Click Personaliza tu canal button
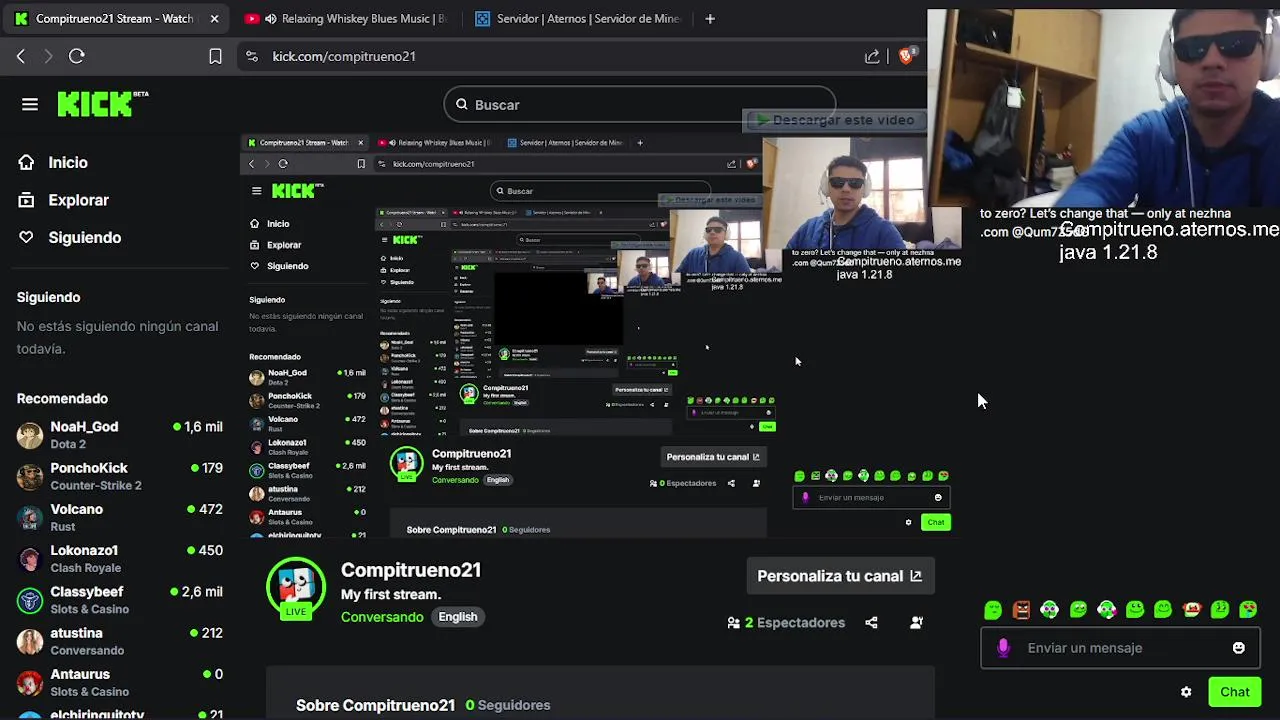Viewport: 1280px width, 720px height. point(840,576)
